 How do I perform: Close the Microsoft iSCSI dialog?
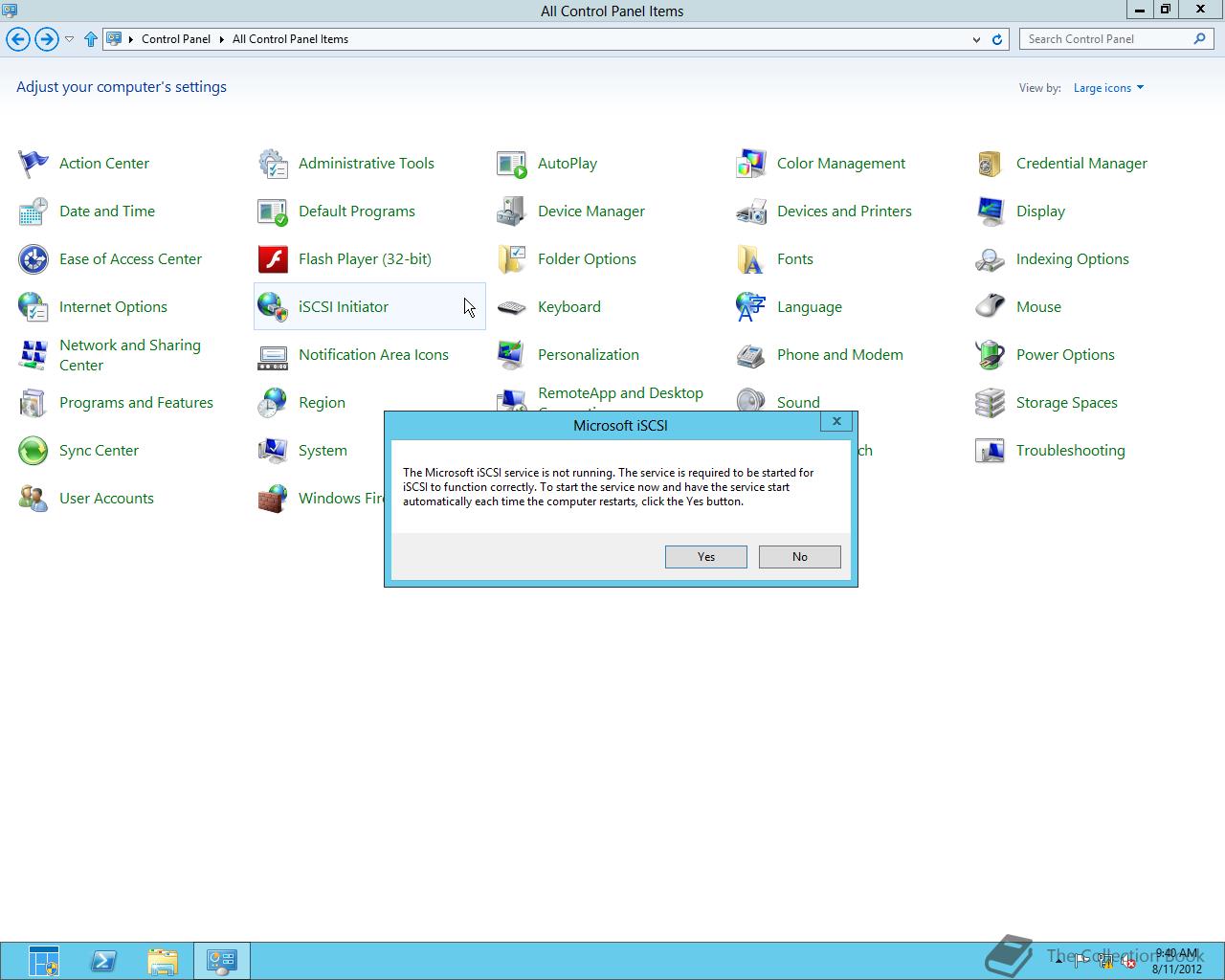[836, 421]
